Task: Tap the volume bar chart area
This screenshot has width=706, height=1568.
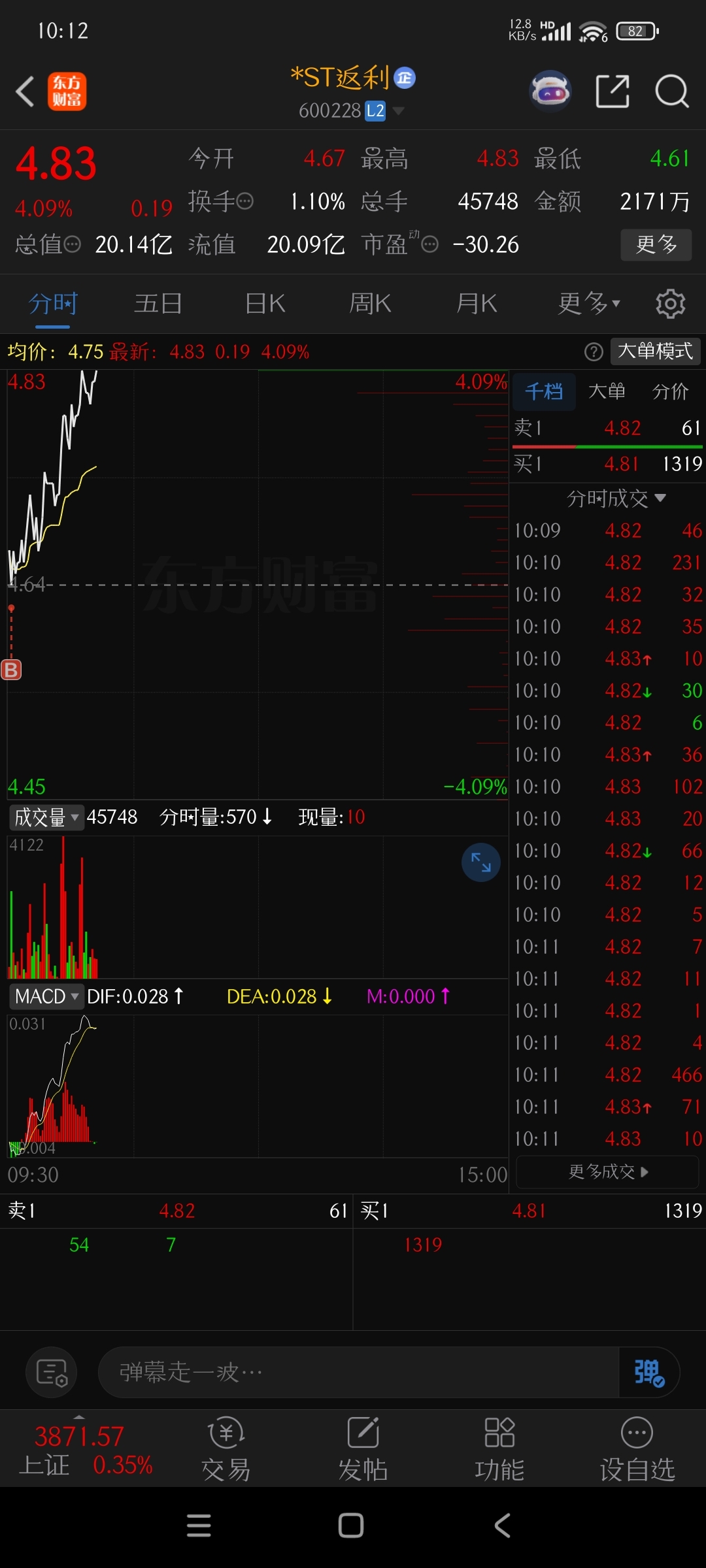Action: click(x=258, y=907)
